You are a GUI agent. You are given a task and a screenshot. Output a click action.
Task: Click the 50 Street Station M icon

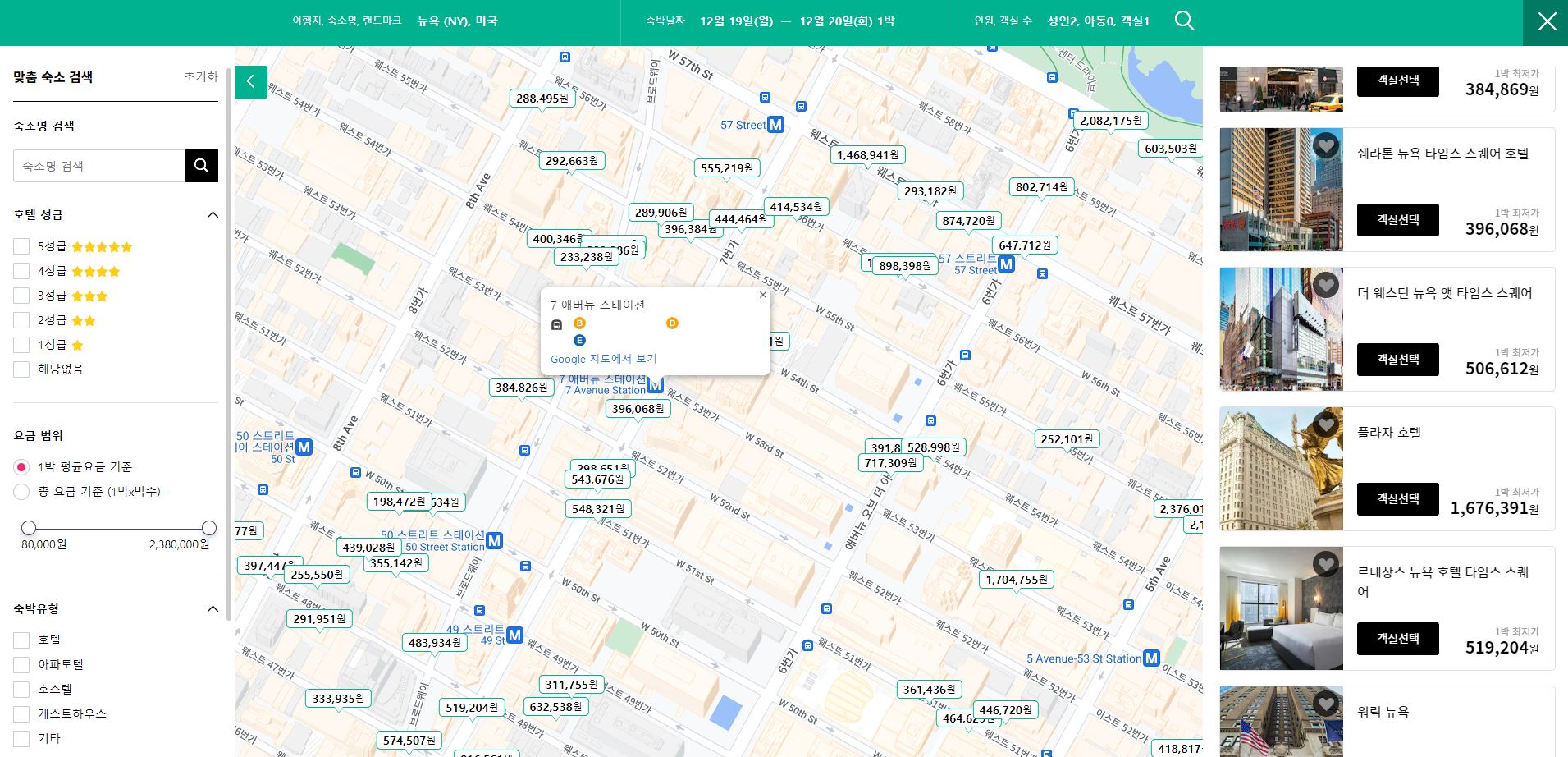pos(494,541)
